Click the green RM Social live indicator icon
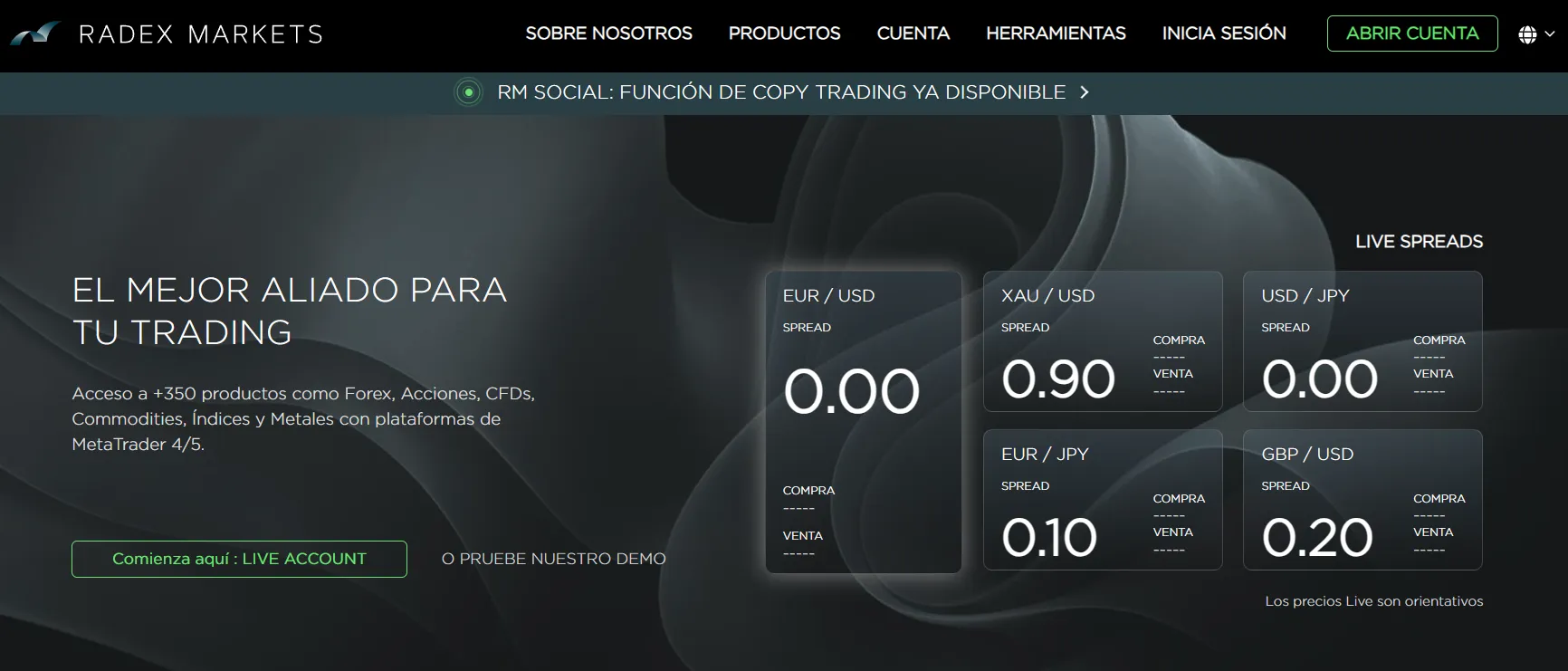Image resolution: width=1568 pixels, height=671 pixels. [468, 92]
